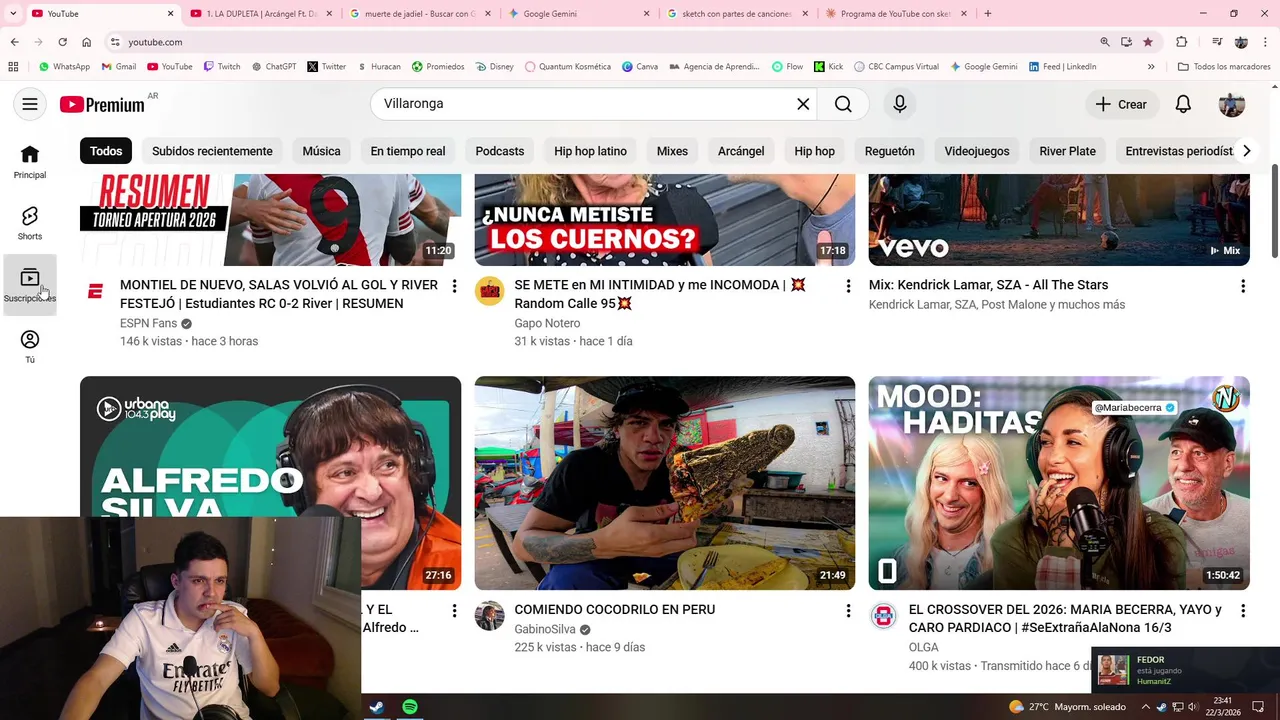This screenshot has width=1280, height=720.
Task: Select the Mixes chip
Action: tap(672, 151)
